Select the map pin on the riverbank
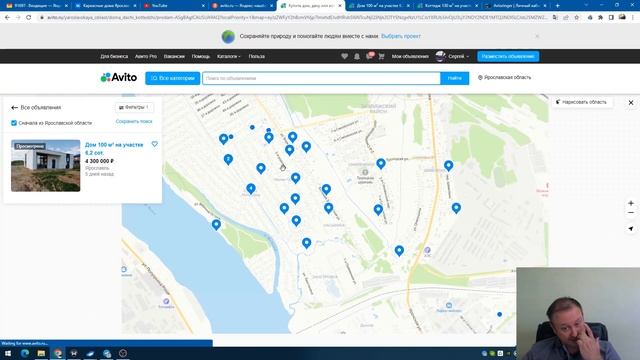640x360 pixels. click(x=216, y=225)
